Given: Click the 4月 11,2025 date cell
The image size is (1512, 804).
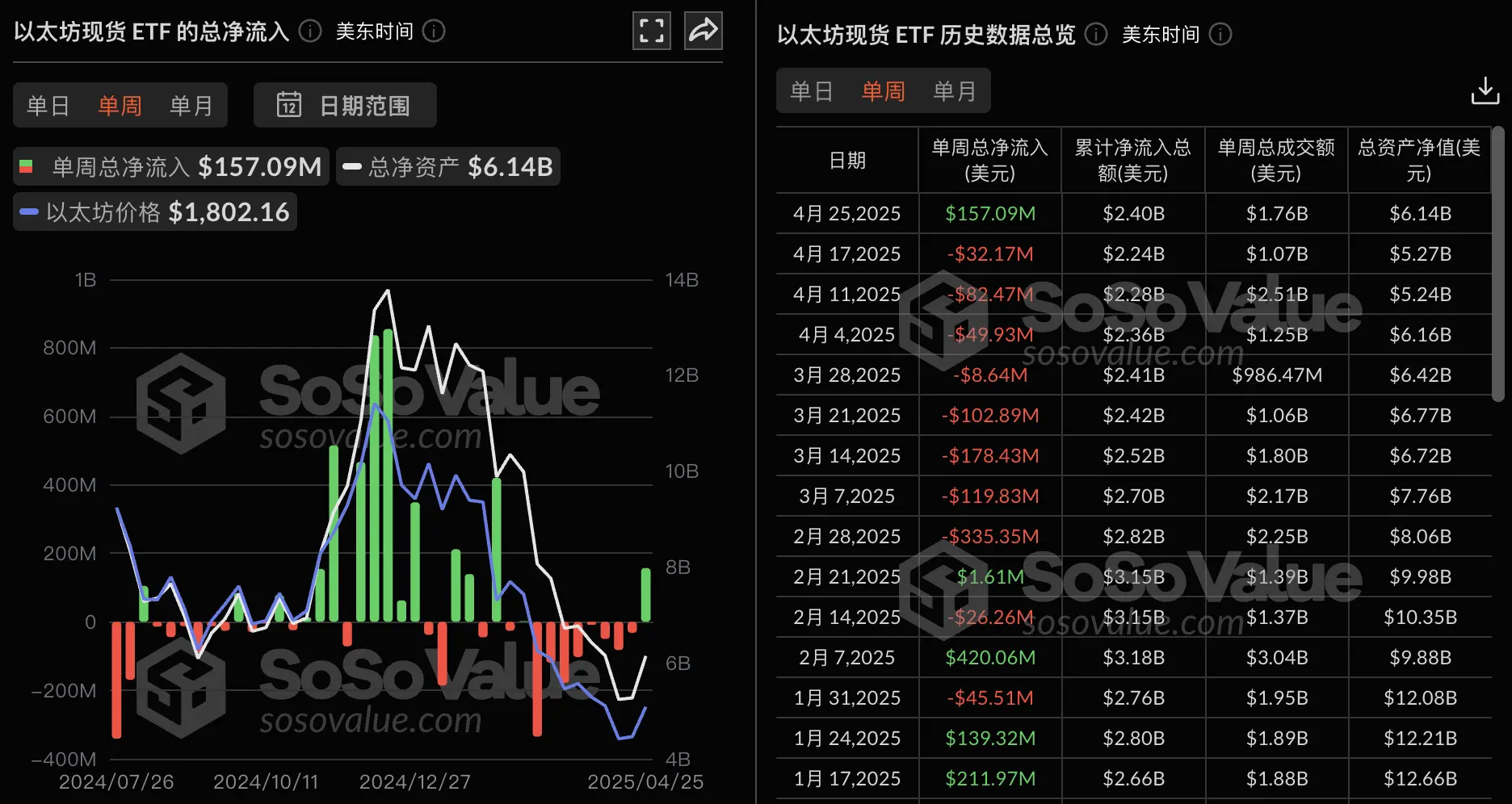Looking at the screenshot, I should tap(847, 295).
